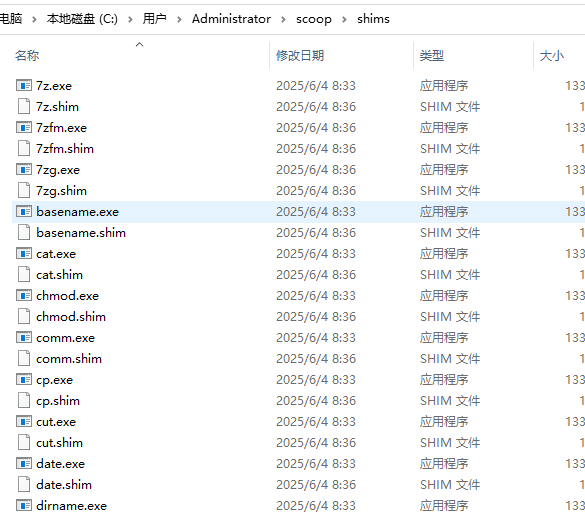Click the chmod.shim blank file icon
This screenshot has height=516, width=585.
[x=24, y=317]
